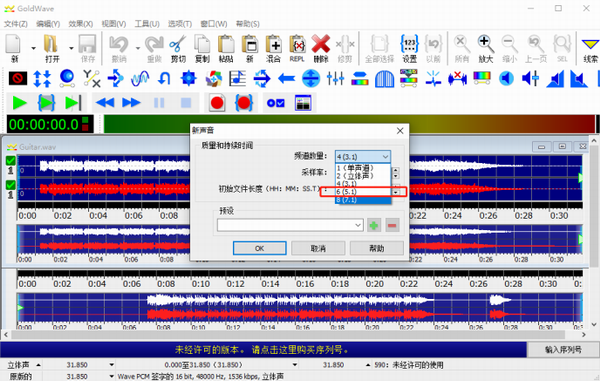Add preset with green plus button
The height and width of the screenshot is (381, 600).
pyautogui.click(x=374, y=225)
